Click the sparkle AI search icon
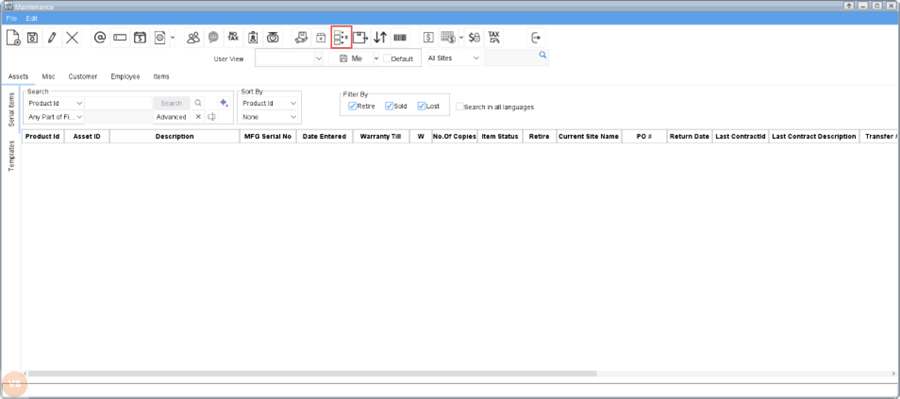The width and height of the screenshot is (900, 399). (224, 103)
